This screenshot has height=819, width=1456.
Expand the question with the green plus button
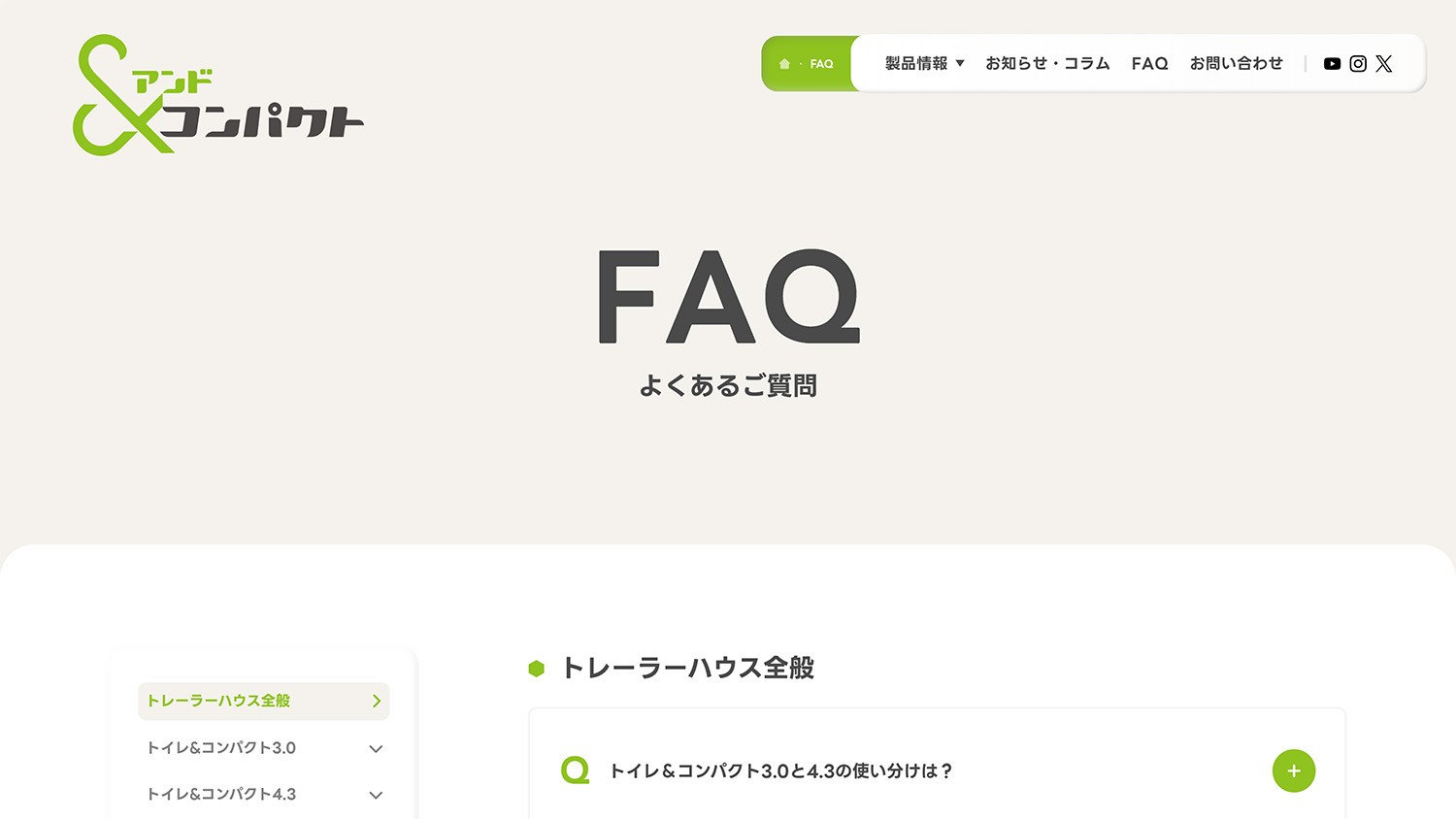1293,770
